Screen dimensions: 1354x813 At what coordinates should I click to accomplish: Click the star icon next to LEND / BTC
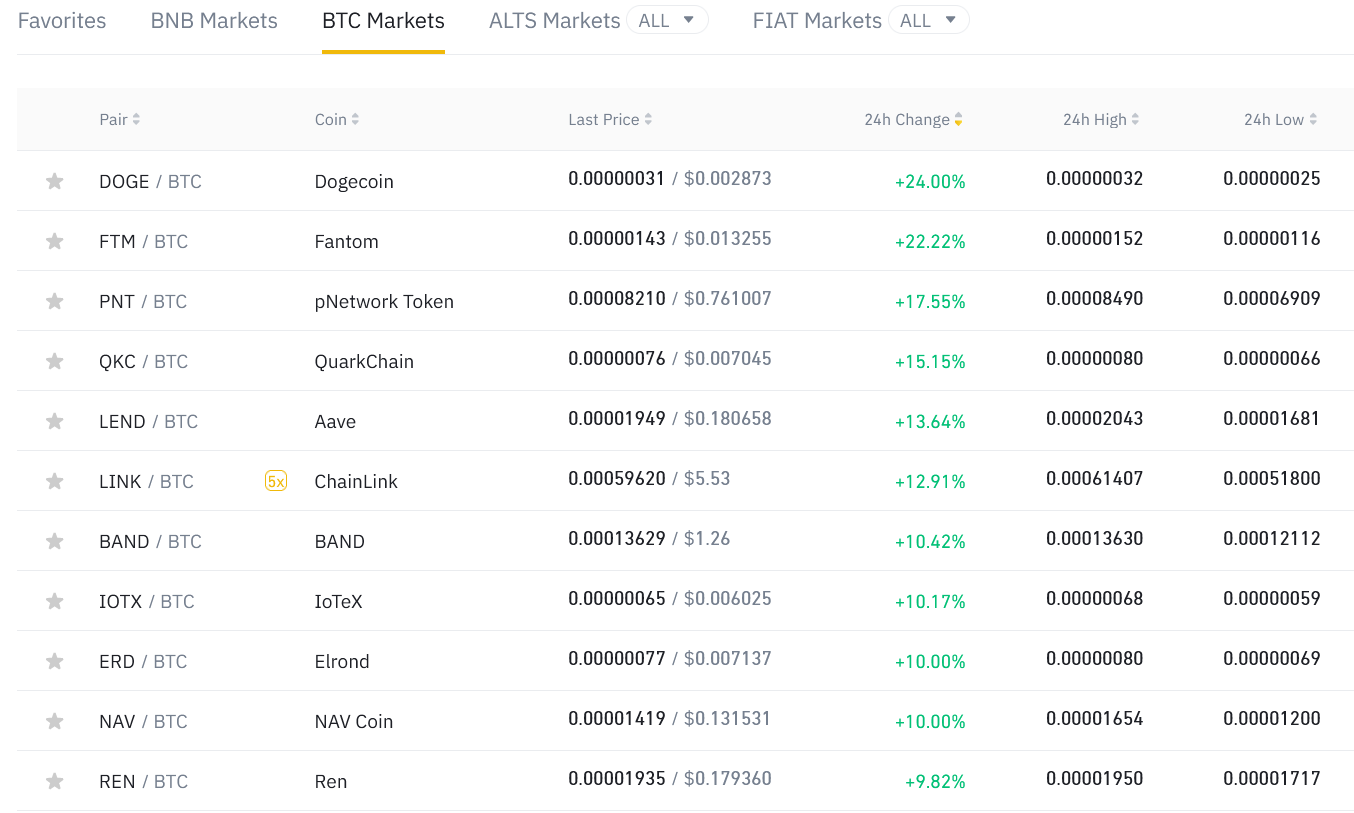point(55,421)
